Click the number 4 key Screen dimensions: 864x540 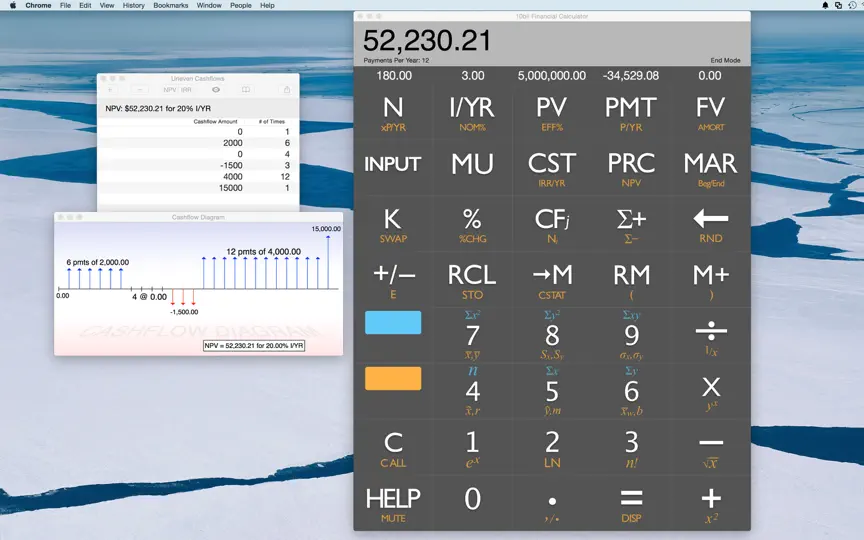pos(473,392)
